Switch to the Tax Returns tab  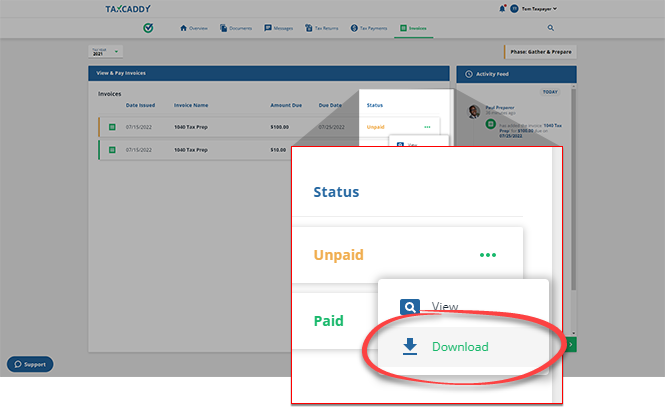pos(321,28)
